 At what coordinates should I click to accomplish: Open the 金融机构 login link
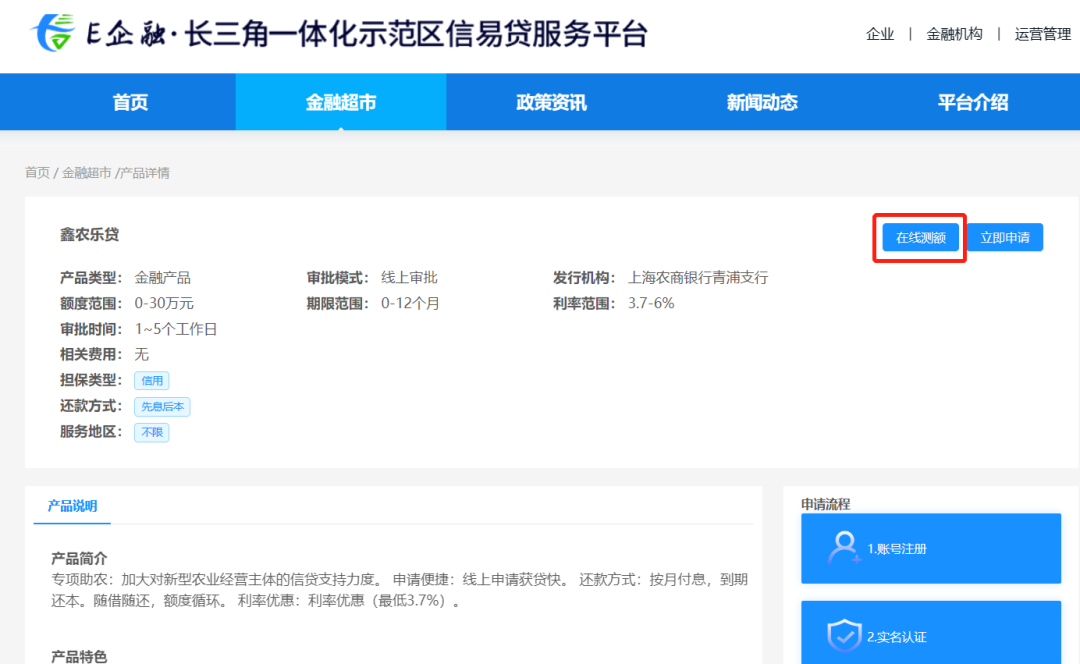[954, 34]
